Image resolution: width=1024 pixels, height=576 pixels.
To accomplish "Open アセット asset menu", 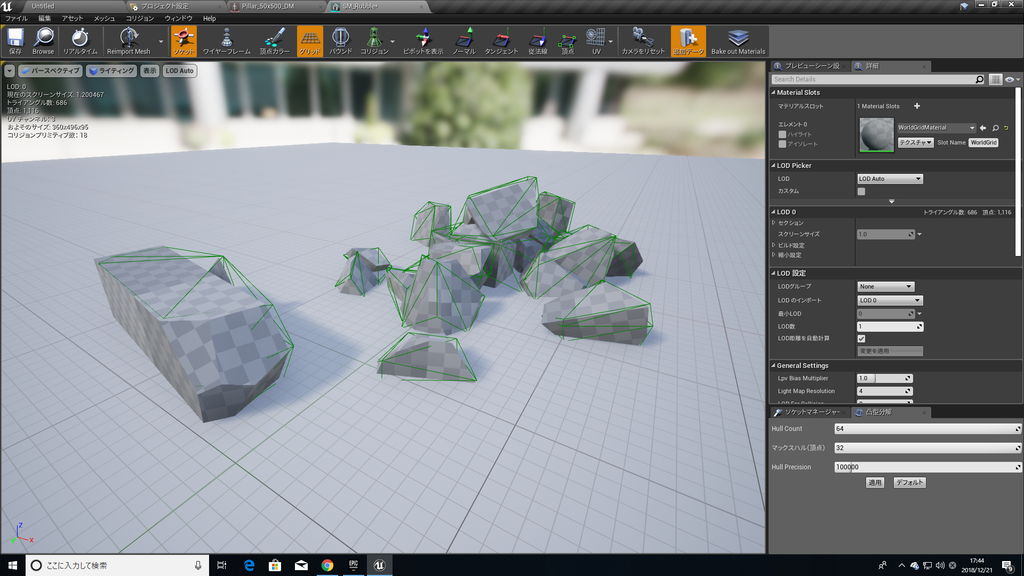I will point(72,18).
